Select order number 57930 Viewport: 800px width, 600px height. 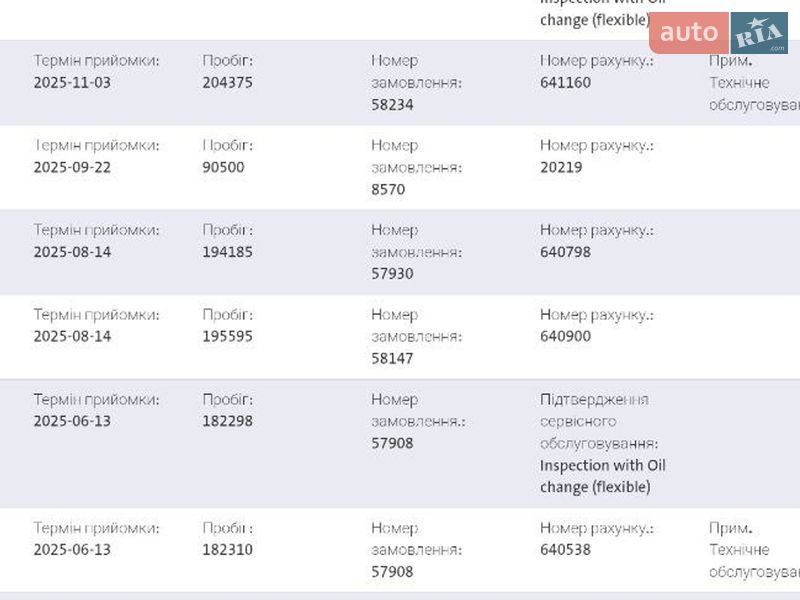coord(392,273)
